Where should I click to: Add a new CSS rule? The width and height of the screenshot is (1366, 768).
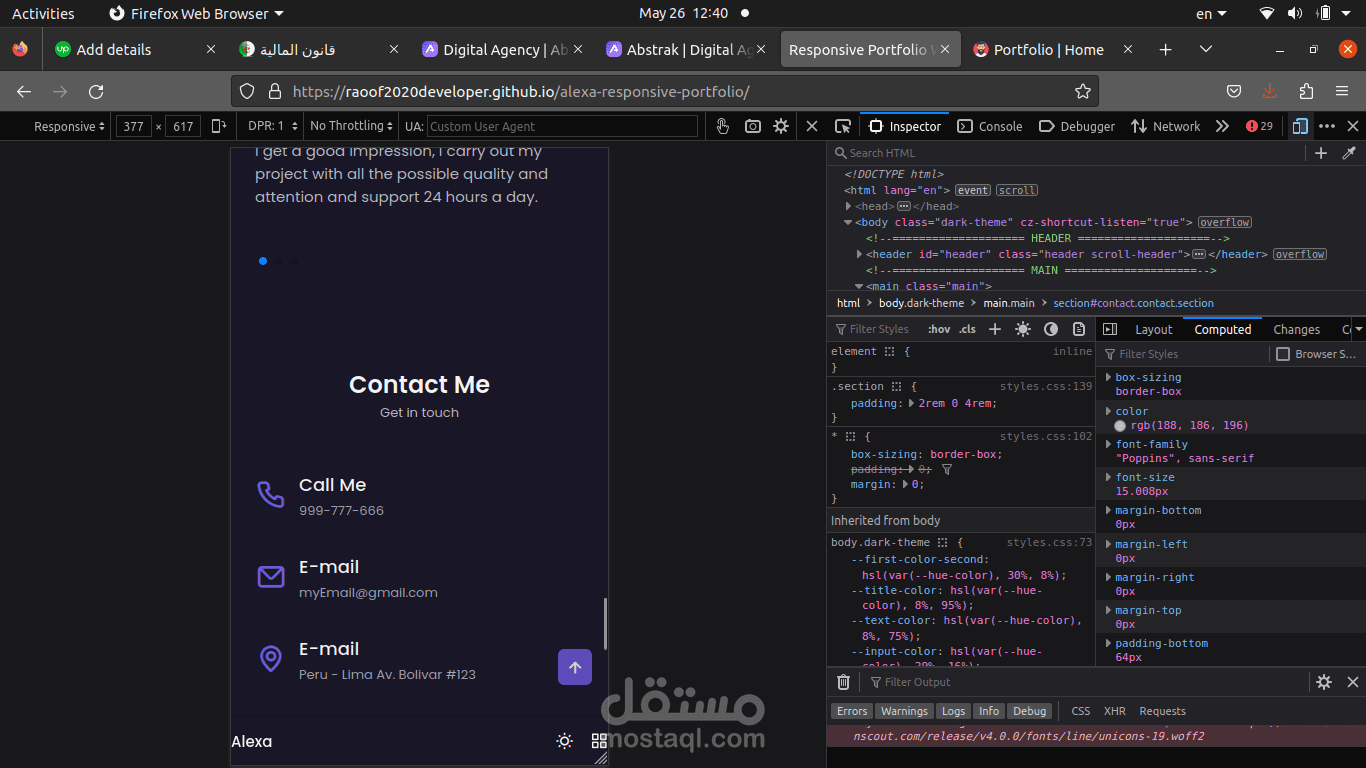[995, 329]
